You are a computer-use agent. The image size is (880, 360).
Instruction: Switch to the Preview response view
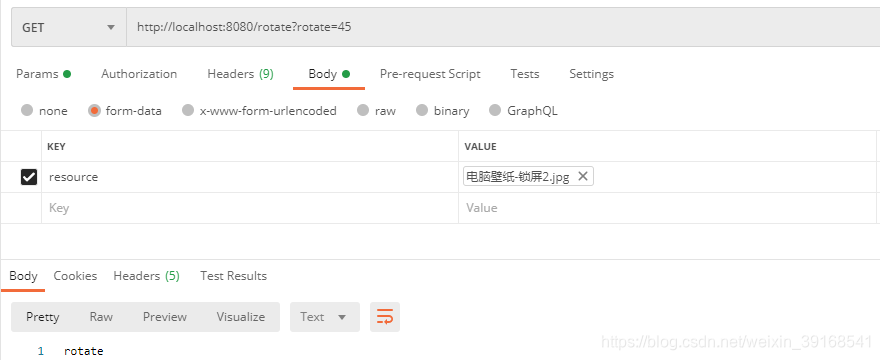[164, 317]
